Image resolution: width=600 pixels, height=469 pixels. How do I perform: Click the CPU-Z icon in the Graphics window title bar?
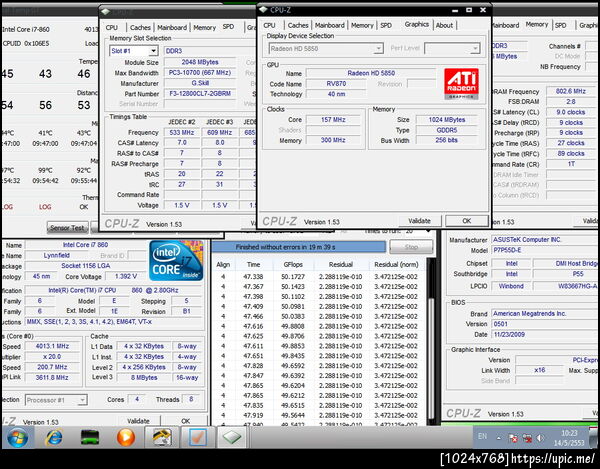click(x=263, y=10)
